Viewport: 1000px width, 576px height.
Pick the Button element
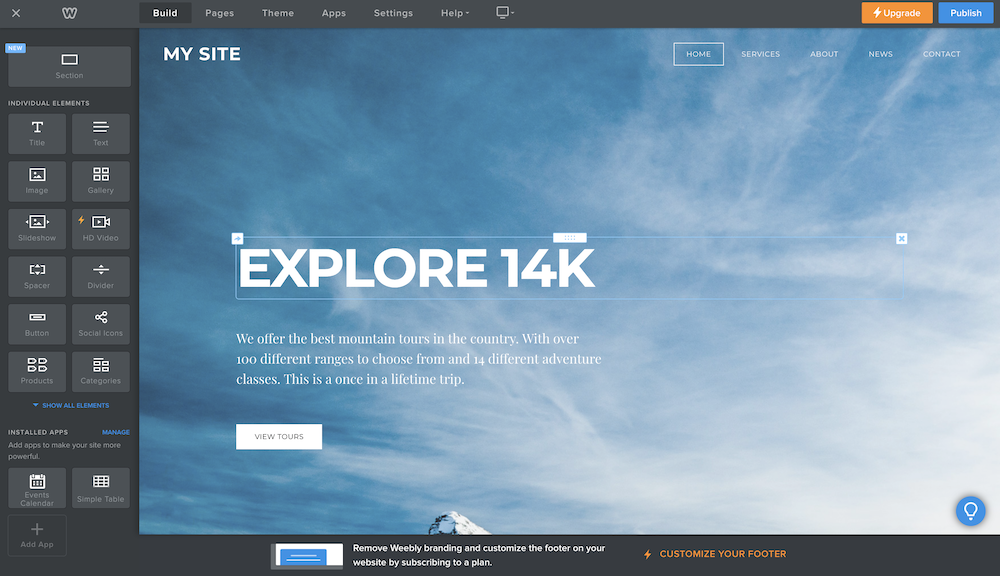37,324
